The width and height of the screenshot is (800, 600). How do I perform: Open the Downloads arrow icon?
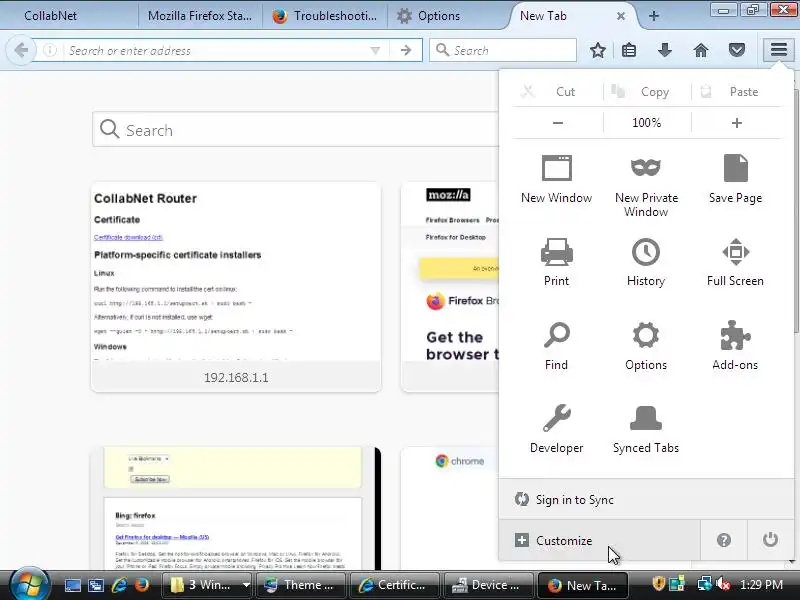click(664, 50)
